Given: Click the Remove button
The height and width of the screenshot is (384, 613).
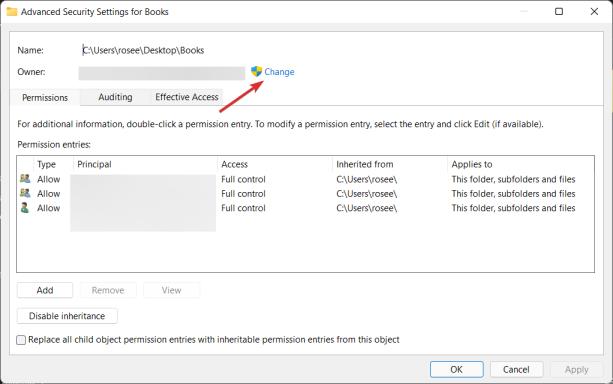Looking at the screenshot, I should coord(108,290).
